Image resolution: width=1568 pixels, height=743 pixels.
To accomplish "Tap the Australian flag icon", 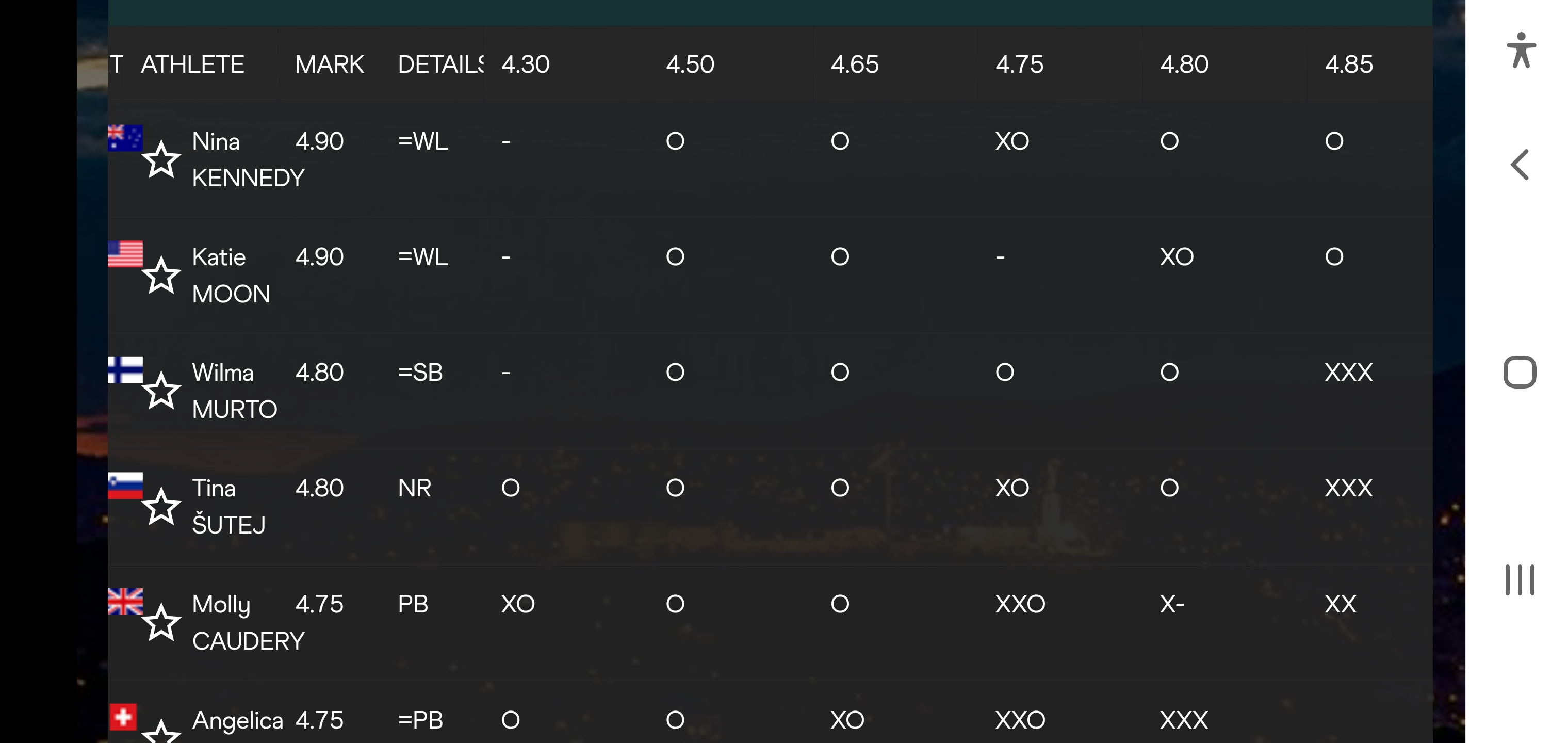I will [125, 138].
